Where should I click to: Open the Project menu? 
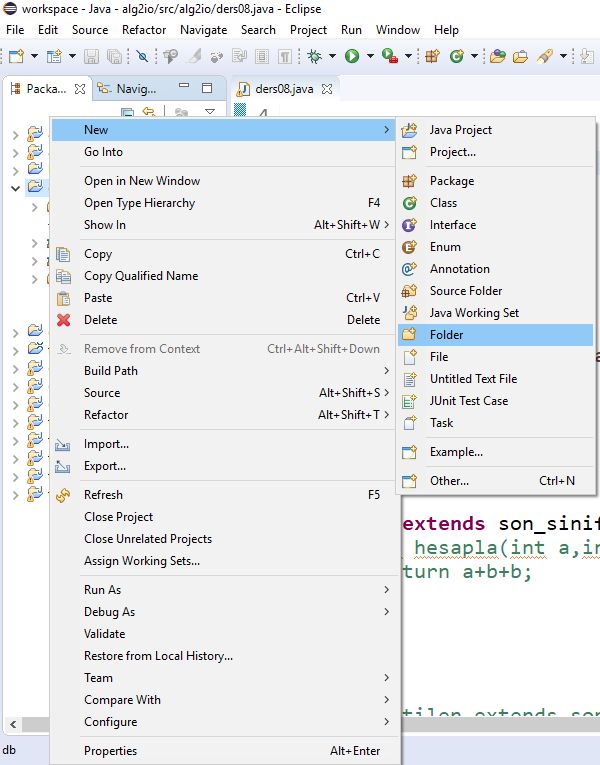308,30
